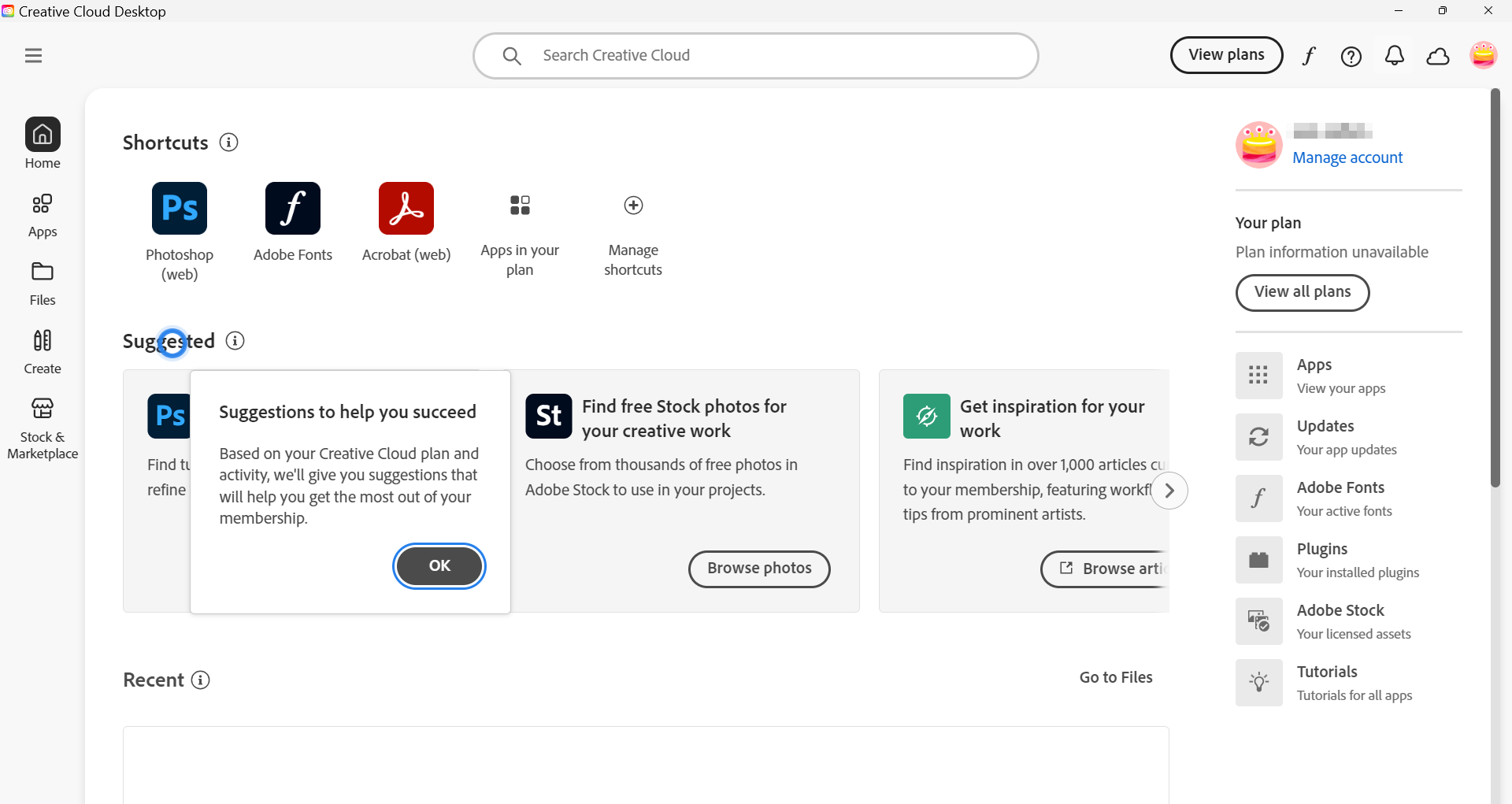Show info for the Shortcuts section
Viewport: 1512px width, 804px height.
tap(229, 143)
